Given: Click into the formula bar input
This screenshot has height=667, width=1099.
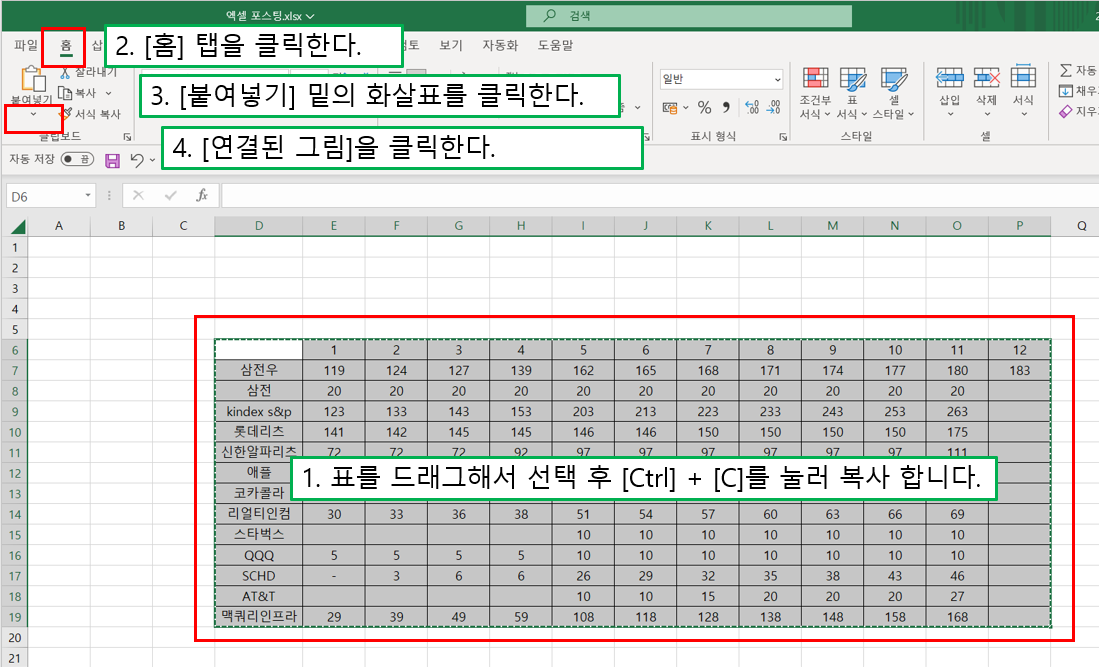Looking at the screenshot, I should point(659,195).
